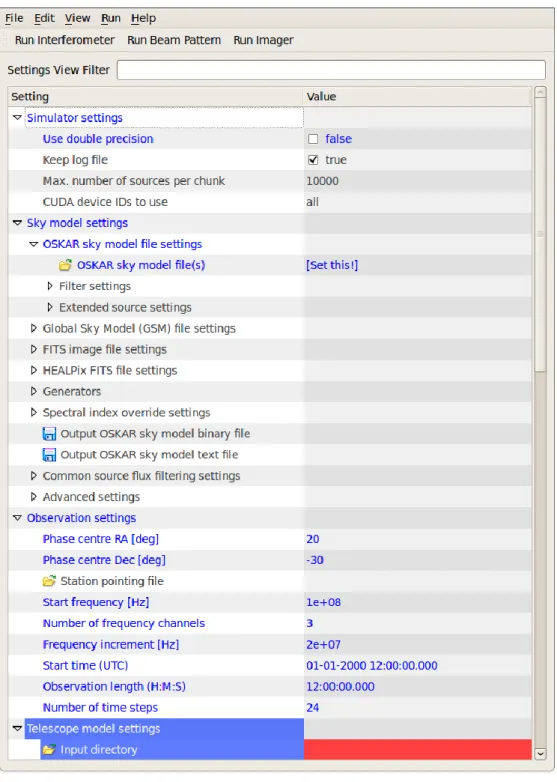
Task: Select the Keep log file row label
Action: tap(75, 160)
